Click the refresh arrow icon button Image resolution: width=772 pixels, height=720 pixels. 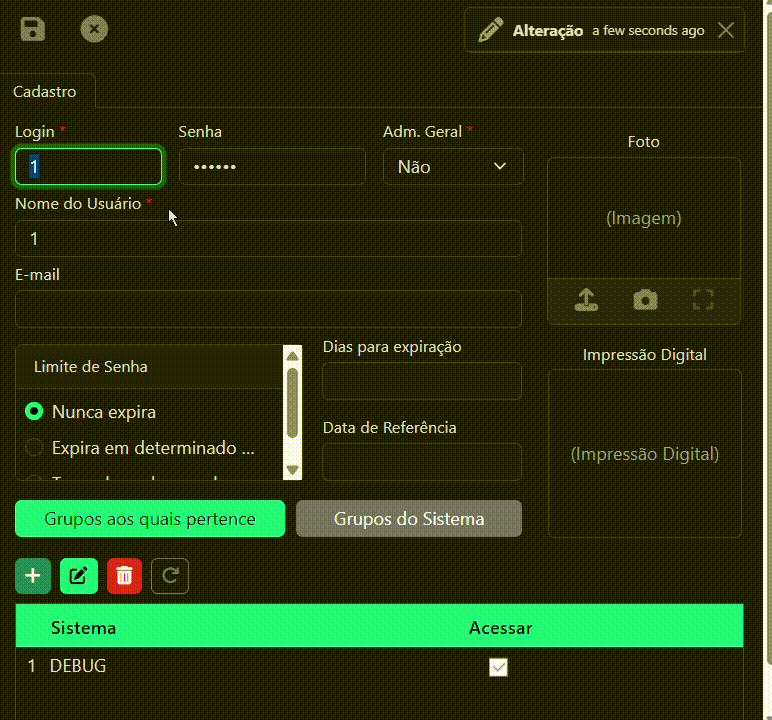pyautogui.click(x=170, y=575)
